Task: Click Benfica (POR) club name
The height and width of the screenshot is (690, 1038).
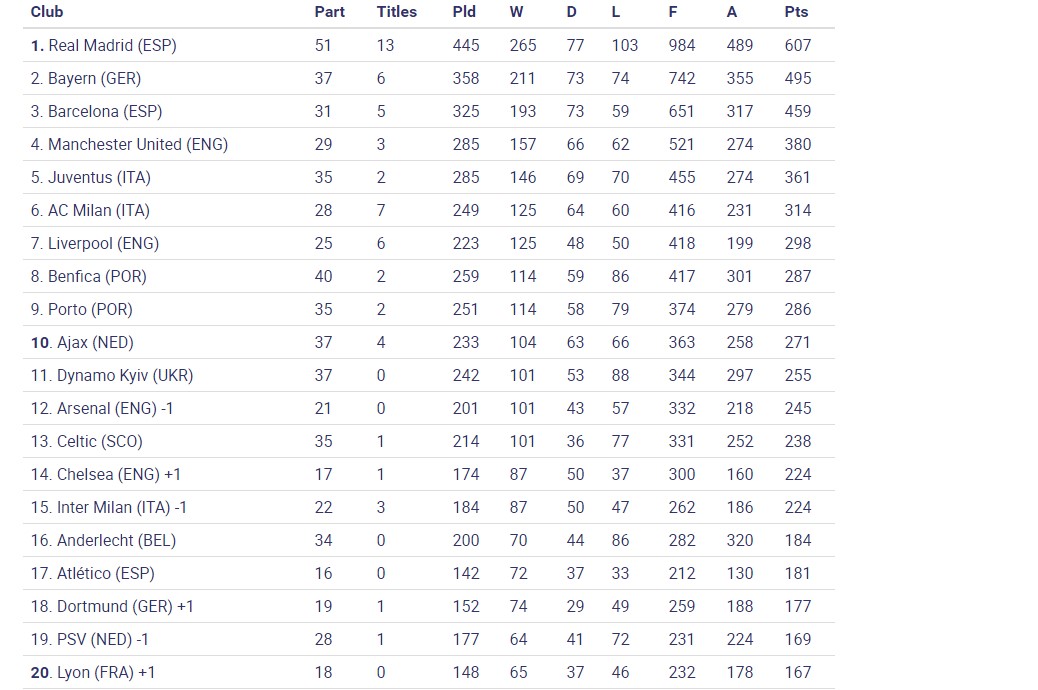Action: [97, 276]
